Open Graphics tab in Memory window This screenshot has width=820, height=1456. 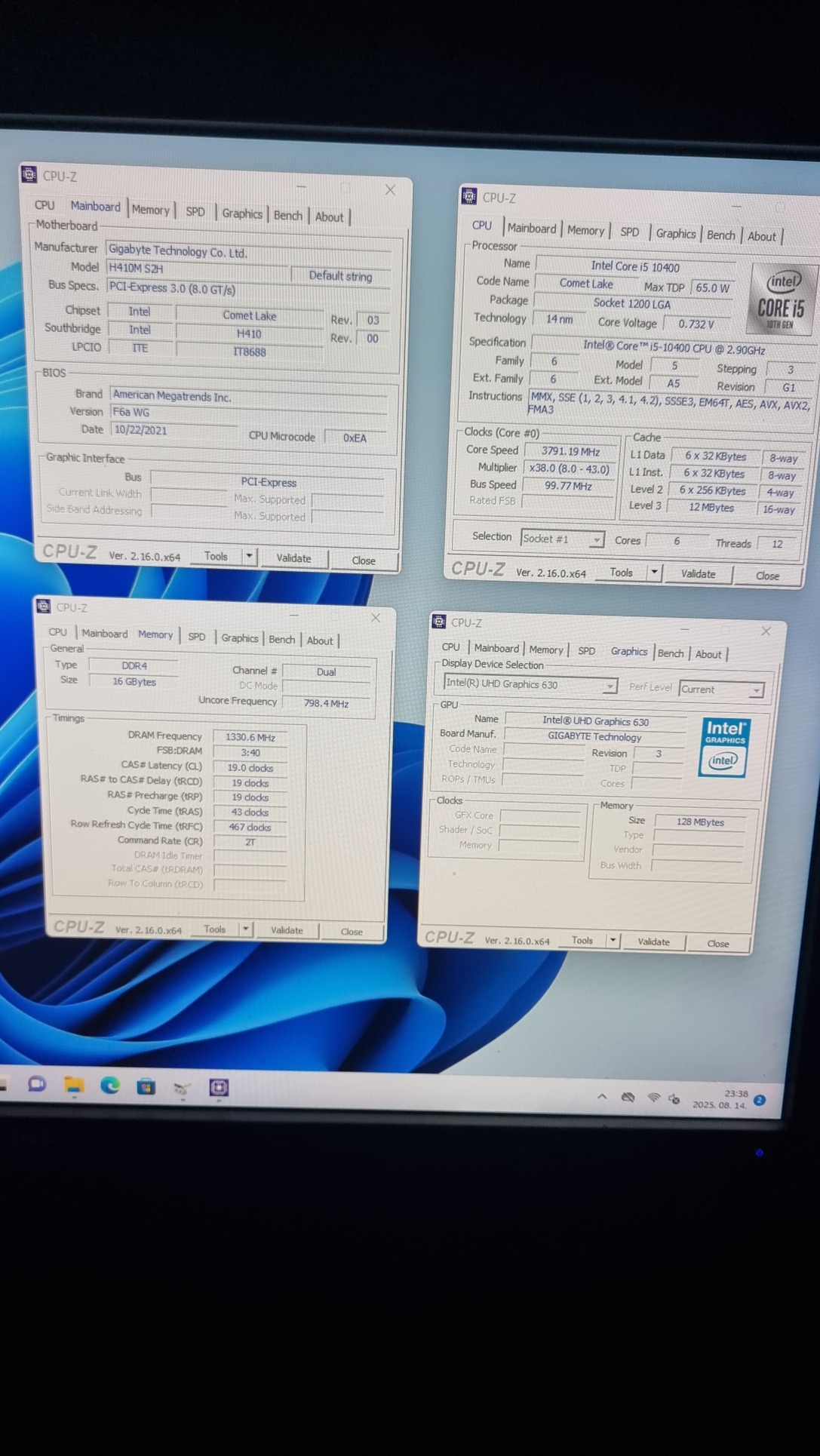coord(240,638)
